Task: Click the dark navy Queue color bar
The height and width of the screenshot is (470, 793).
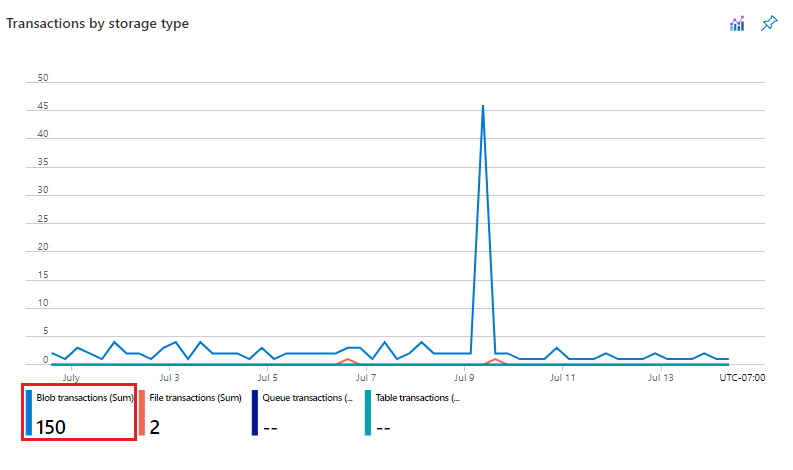Action: click(255, 413)
